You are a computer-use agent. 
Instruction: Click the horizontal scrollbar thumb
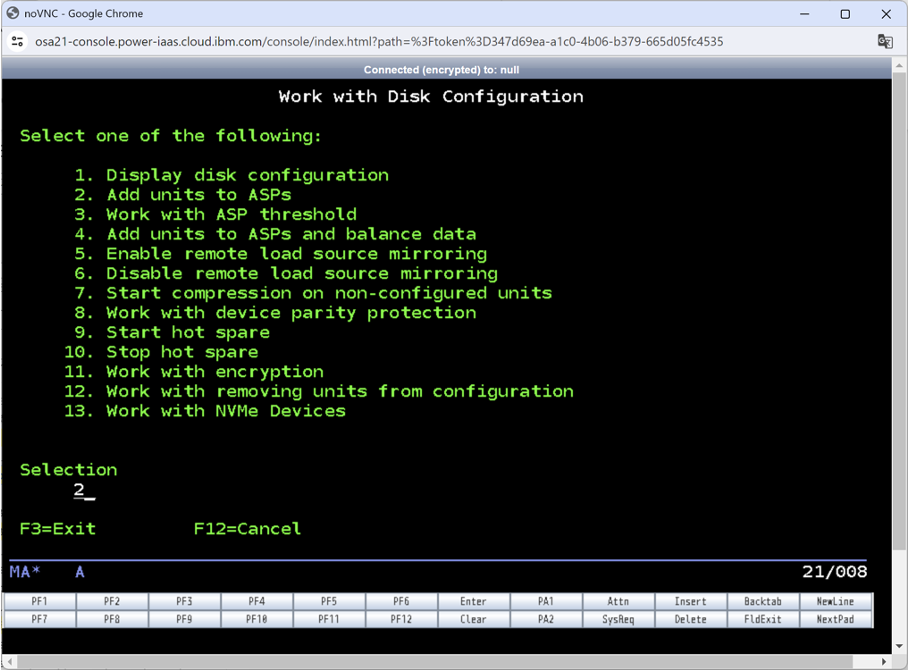click(x=433, y=661)
